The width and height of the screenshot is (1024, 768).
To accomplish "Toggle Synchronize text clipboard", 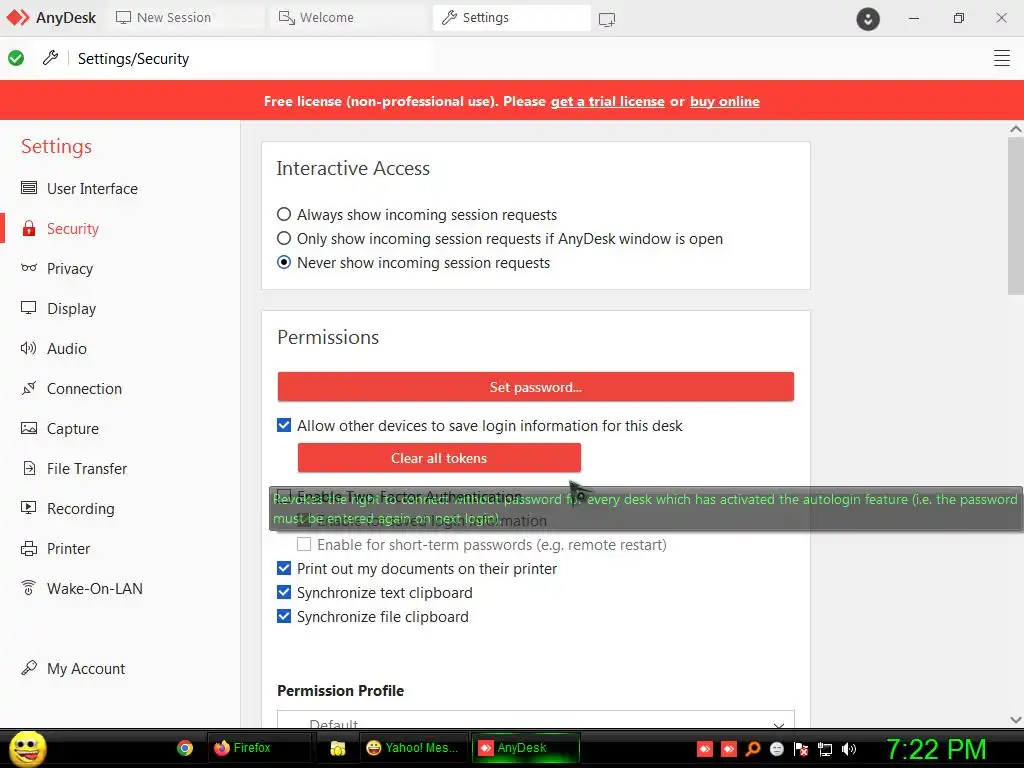I will point(283,592).
